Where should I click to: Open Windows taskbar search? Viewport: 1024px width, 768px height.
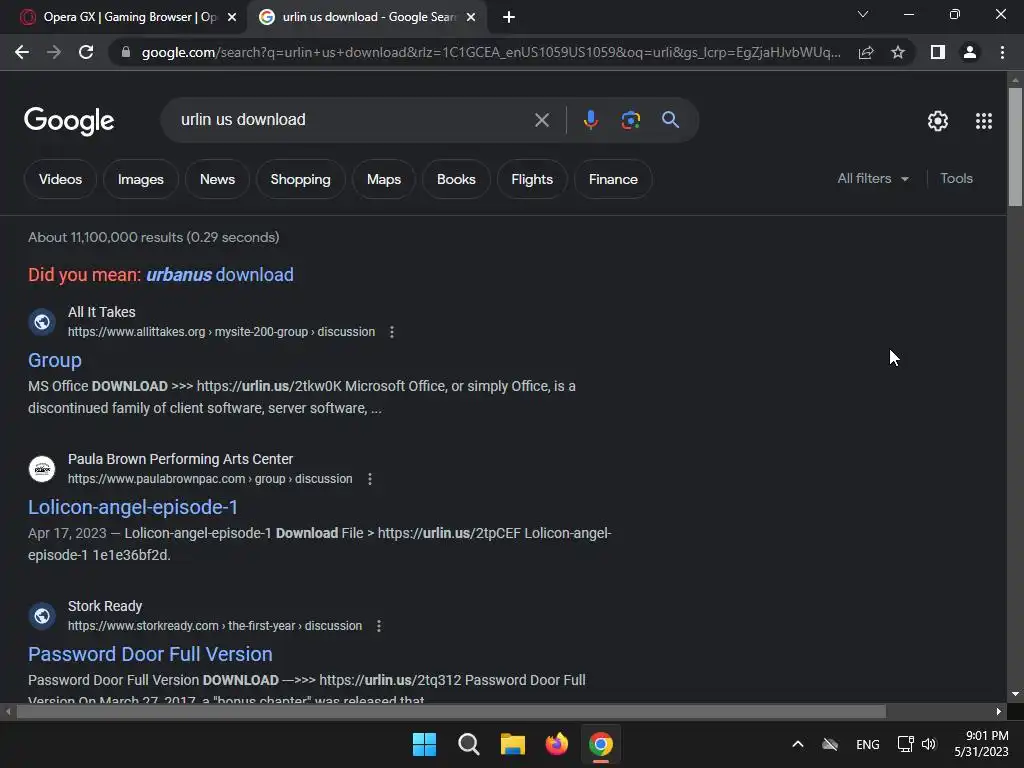[x=468, y=744]
